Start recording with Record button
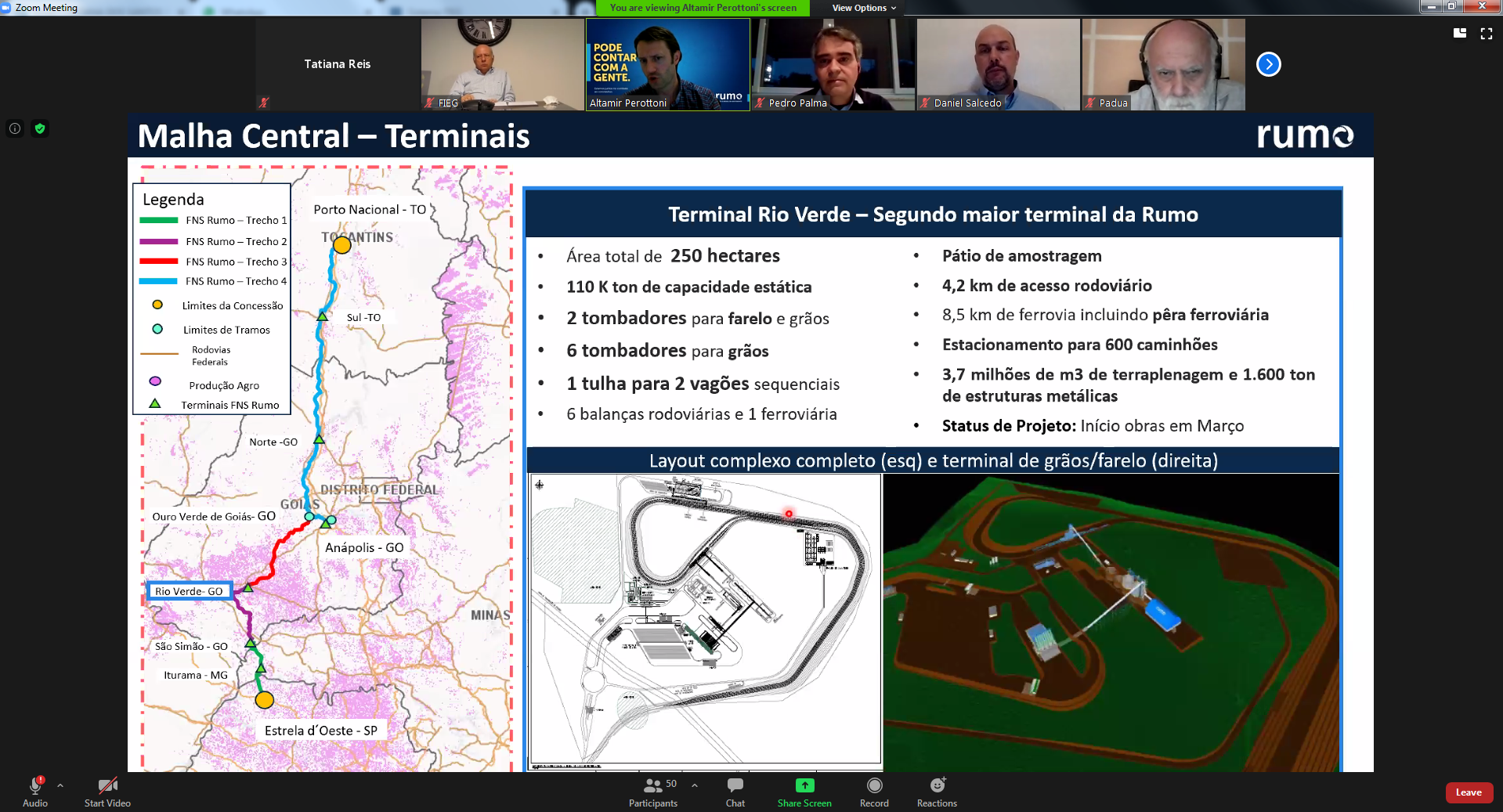This screenshot has width=1503, height=812. tap(874, 792)
